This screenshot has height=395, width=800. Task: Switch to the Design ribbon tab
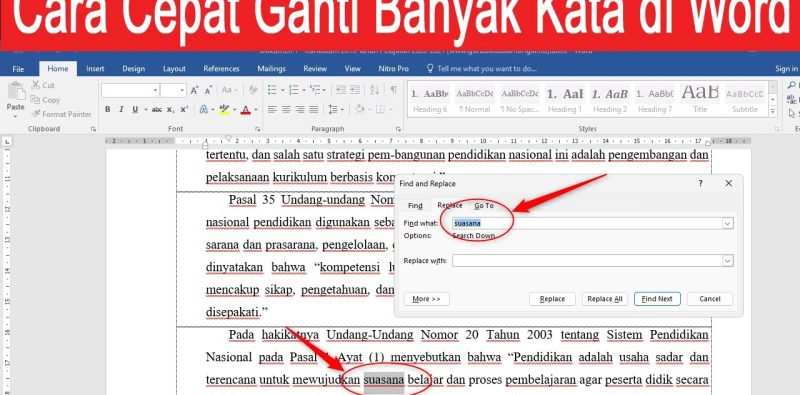[x=134, y=68]
